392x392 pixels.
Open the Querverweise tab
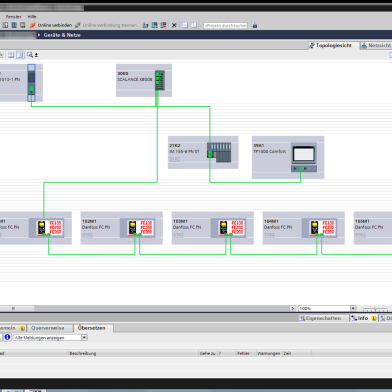tap(48, 328)
